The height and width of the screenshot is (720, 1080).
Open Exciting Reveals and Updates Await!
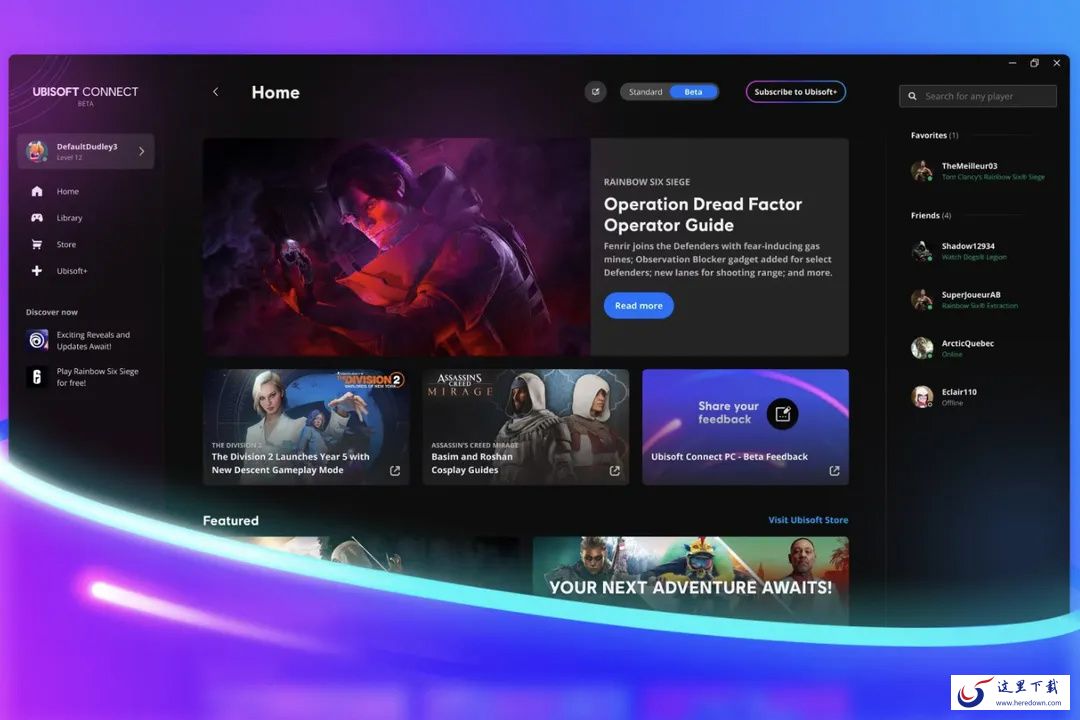[93, 340]
